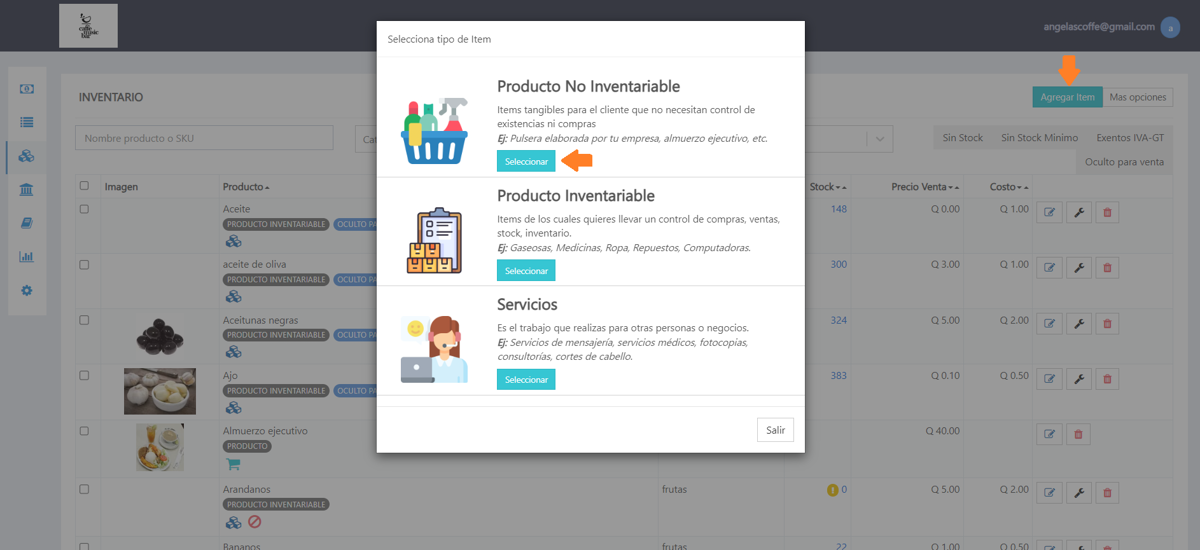The image size is (1200, 550).
Task: Select the Sin Stock Minimo filter tab
Action: [1039, 138]
